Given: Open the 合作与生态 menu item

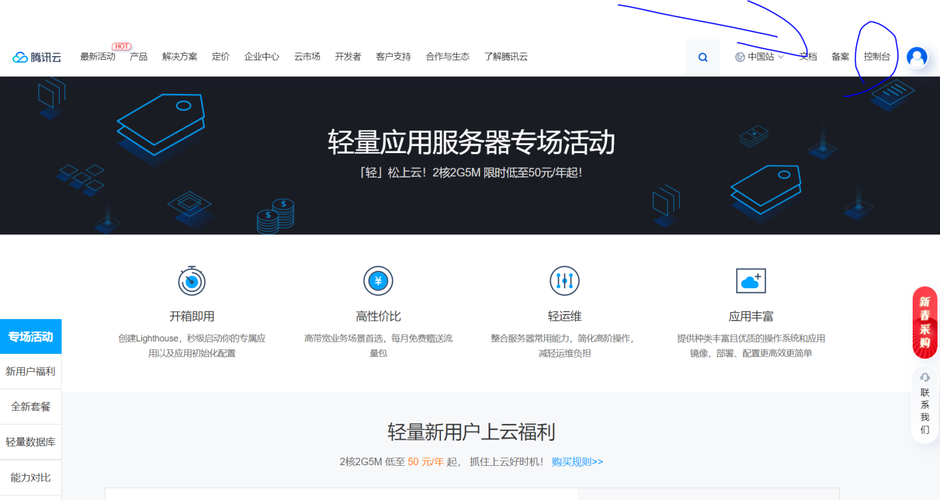Looking at the screenshot, I should tap(447, 56).
